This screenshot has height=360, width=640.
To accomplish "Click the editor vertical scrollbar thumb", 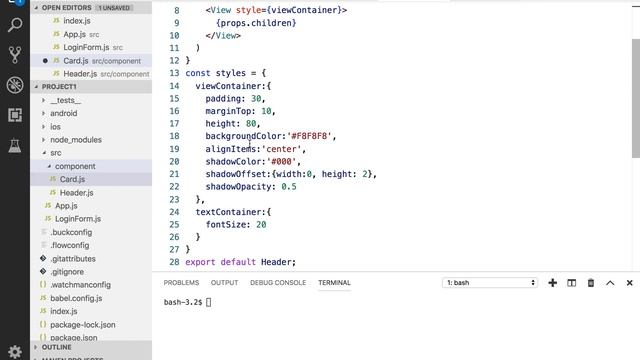I will [x=636, y=98].
